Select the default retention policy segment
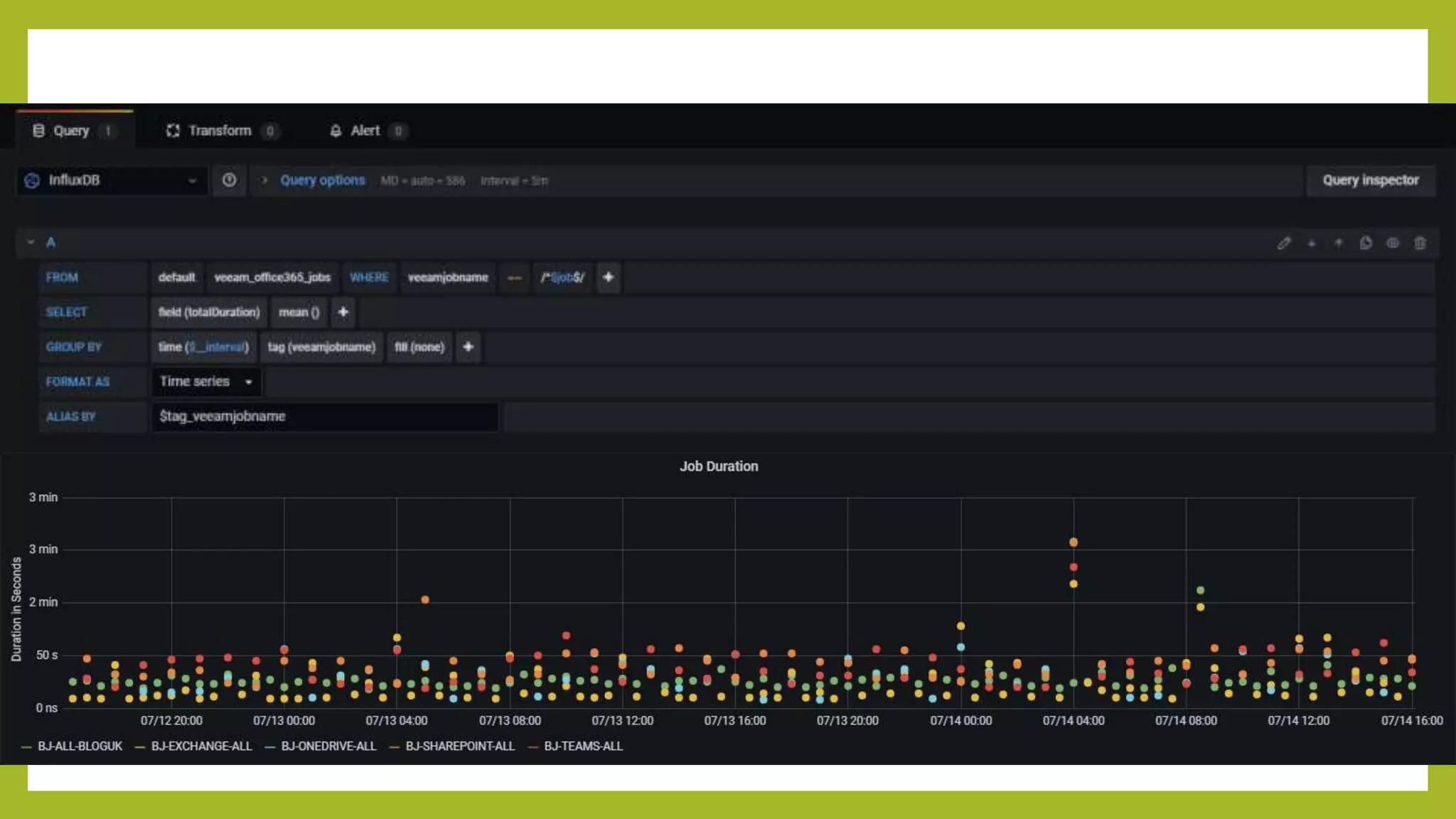Screen dimensions: 1456x819 click(x=176, y=277)
